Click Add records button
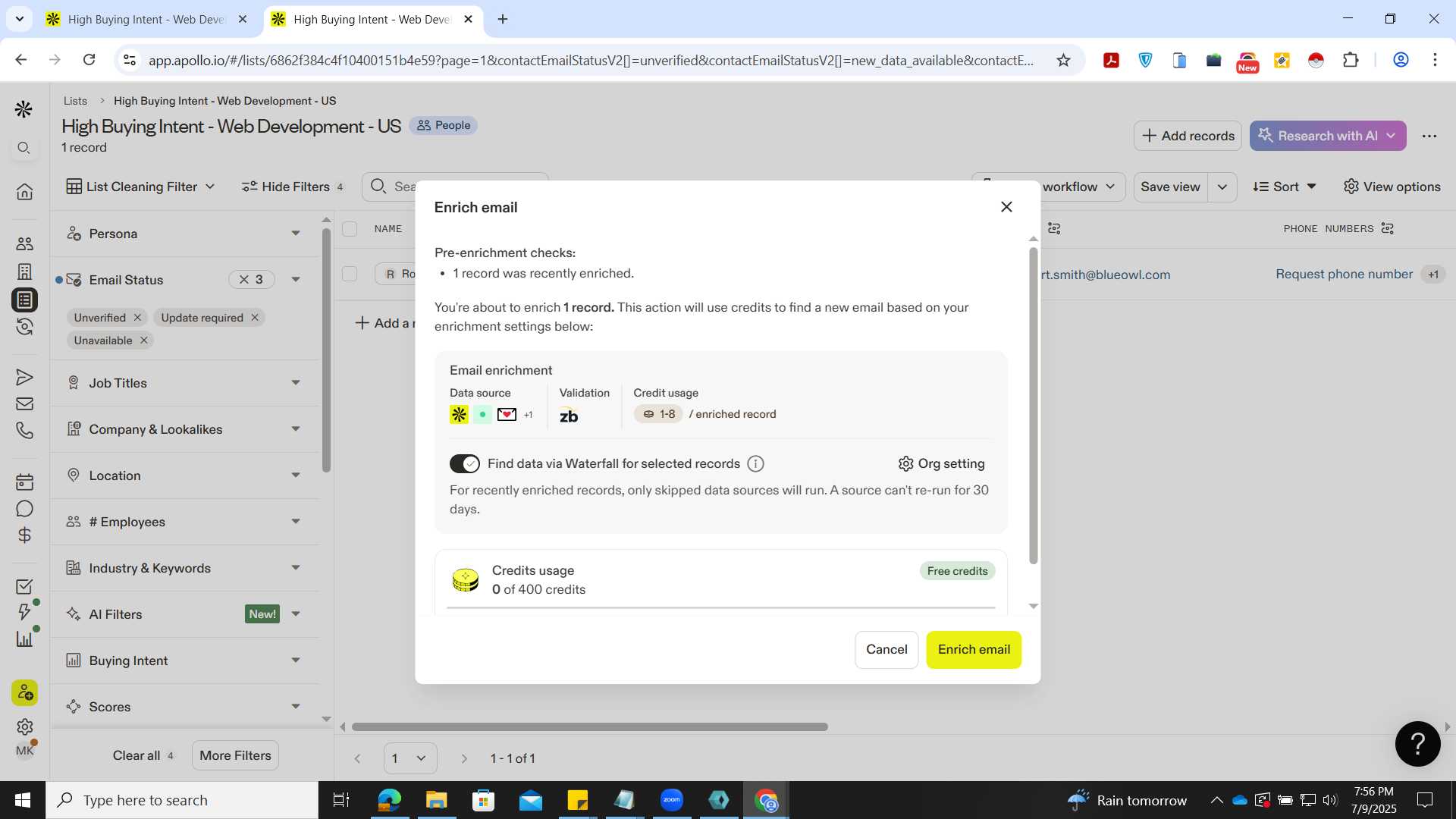This screenshot has height=819, width=1456. (x=1188, y=136)
